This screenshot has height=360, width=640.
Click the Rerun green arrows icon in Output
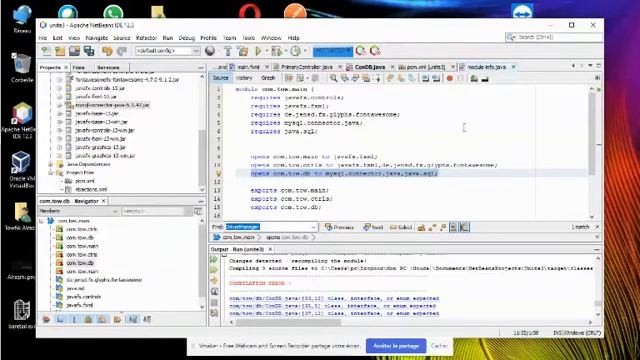point(214,260)
